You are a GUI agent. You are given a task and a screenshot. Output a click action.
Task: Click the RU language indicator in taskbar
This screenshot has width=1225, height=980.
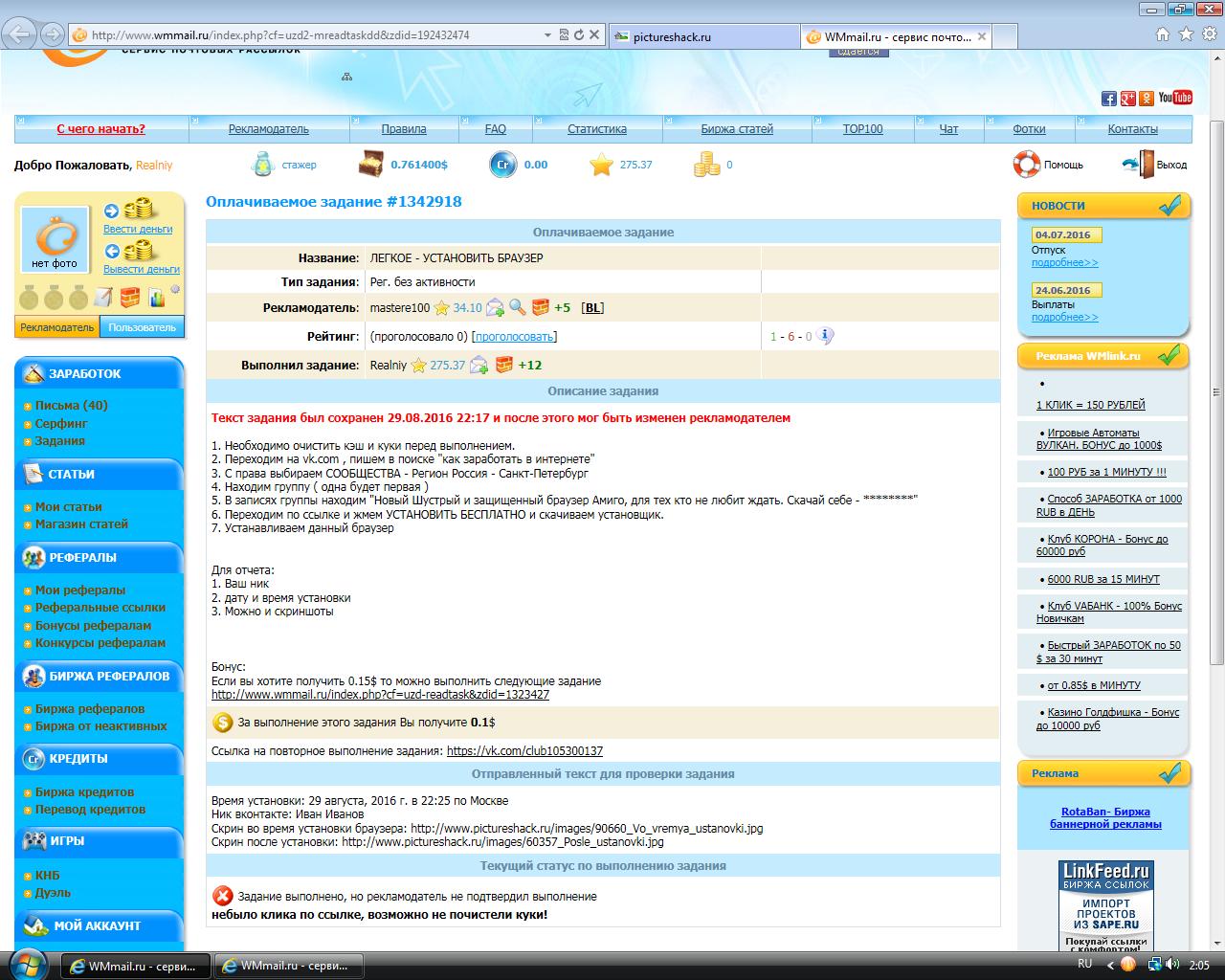pyautogui.click(x=1085, y=964)
